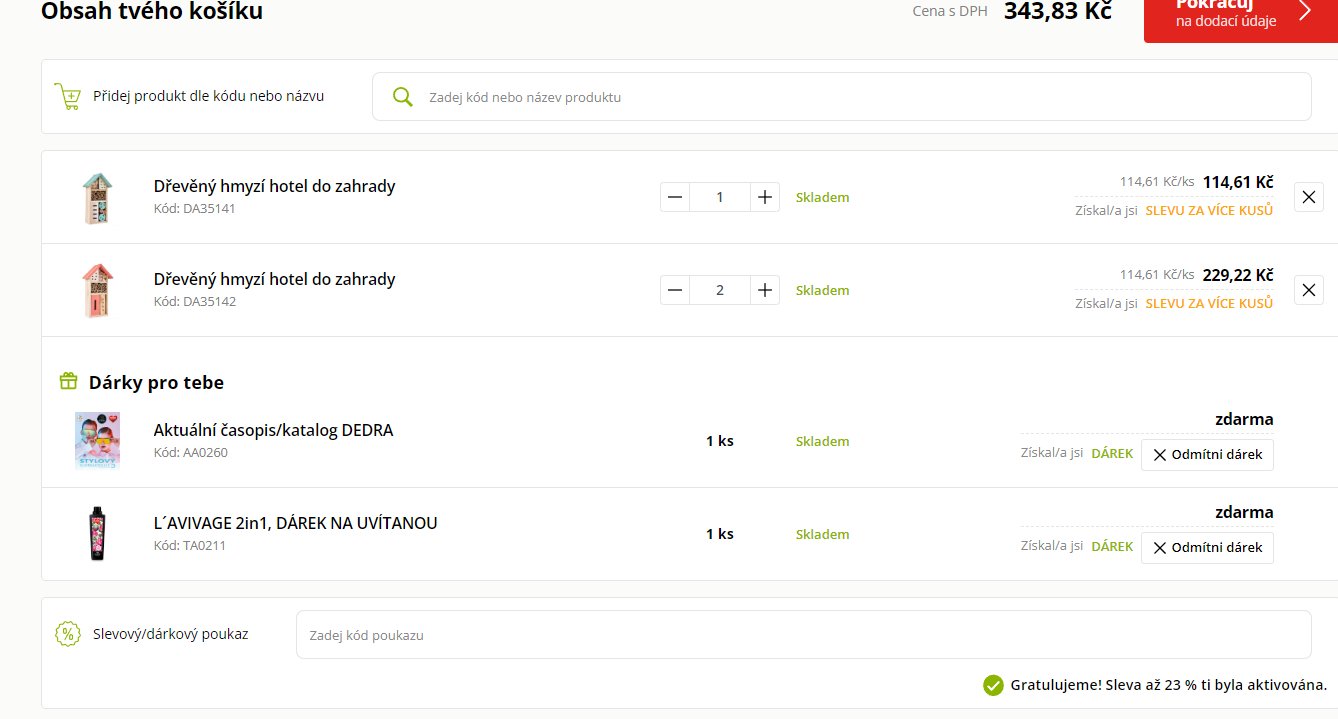Open the DEDRA catalog thumbnail

(97, 440)
